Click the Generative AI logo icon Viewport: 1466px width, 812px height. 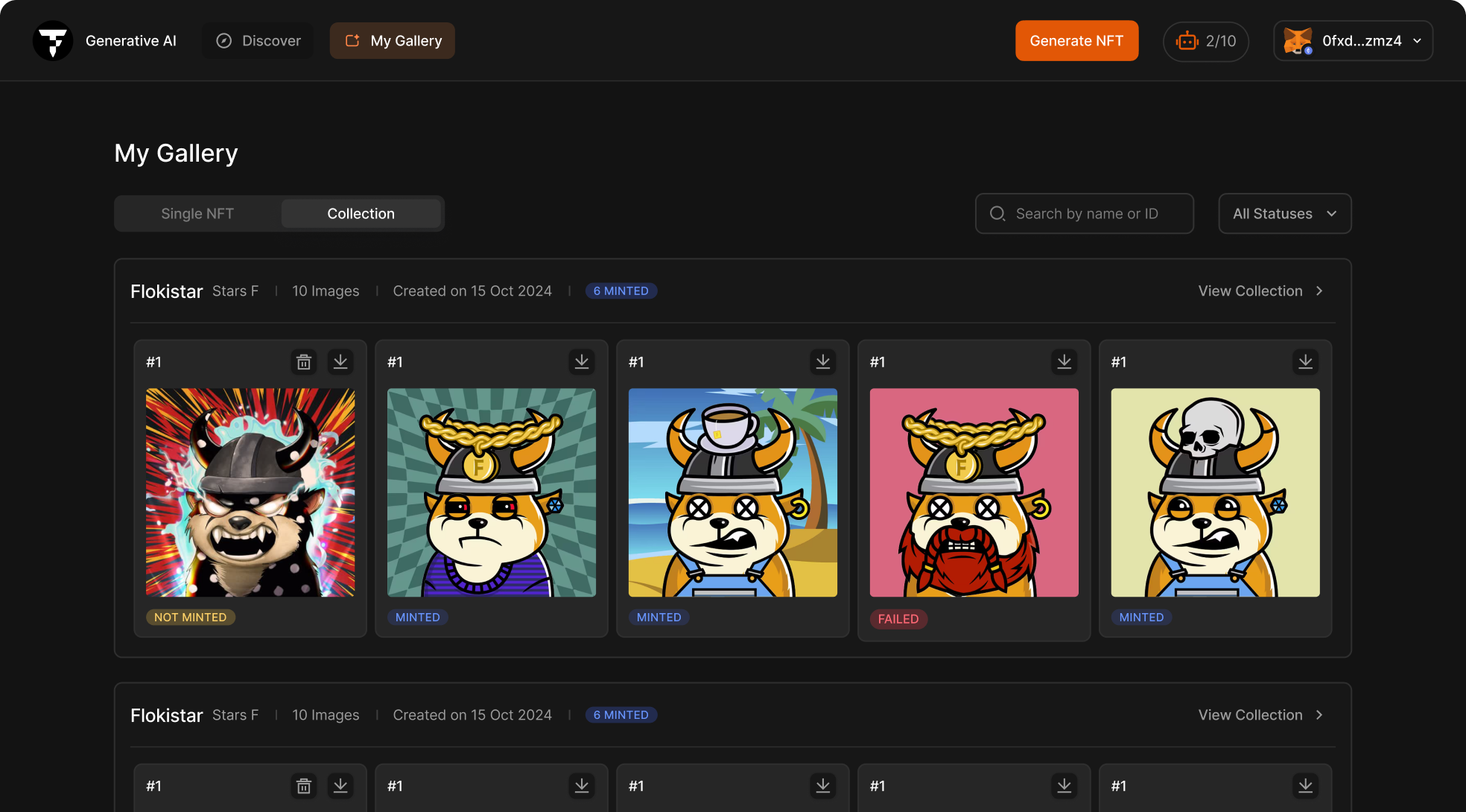click(53, 41)
